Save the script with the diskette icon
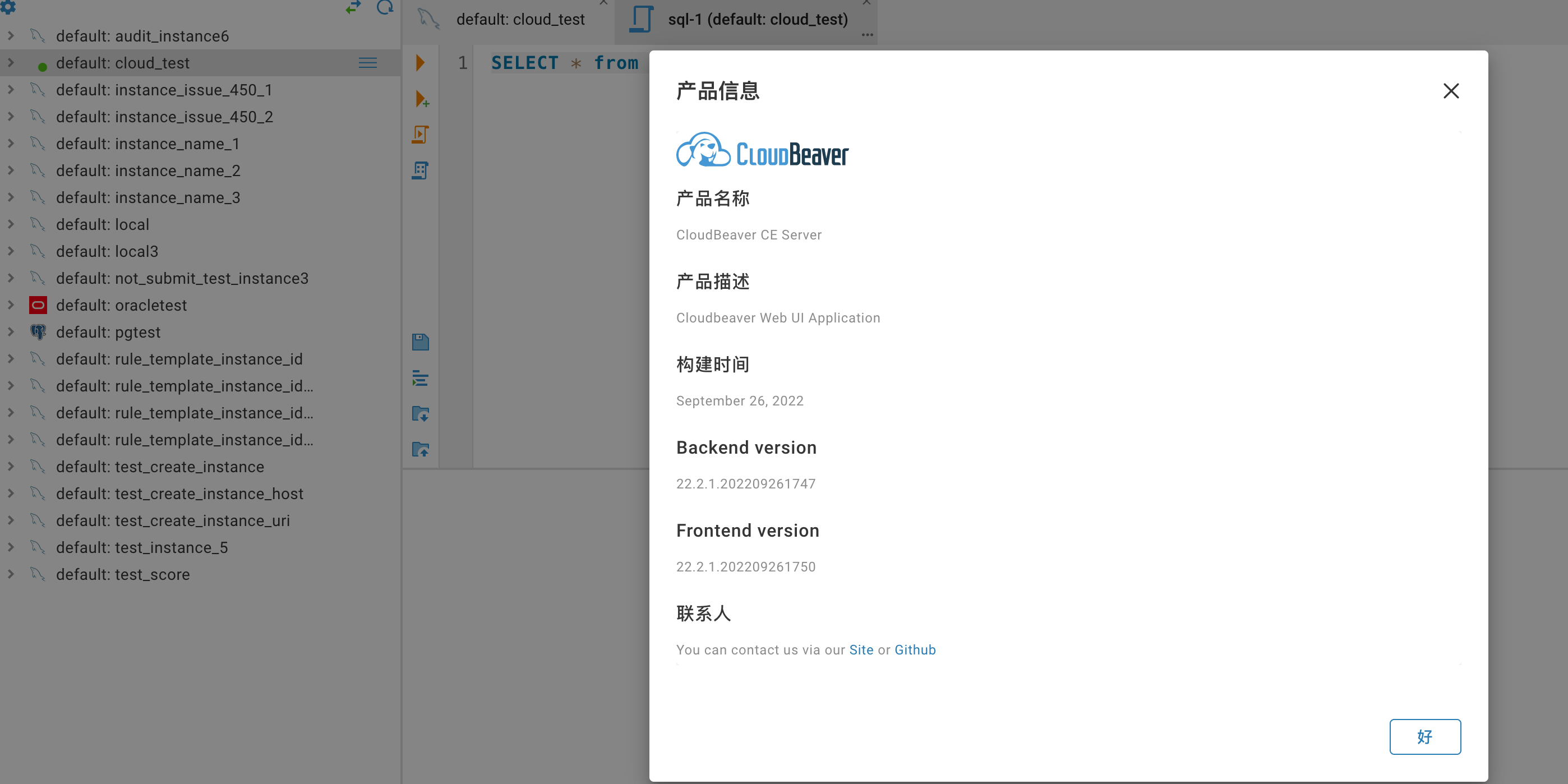This screenshot has width=1568, height=784. tap(421, 342)
